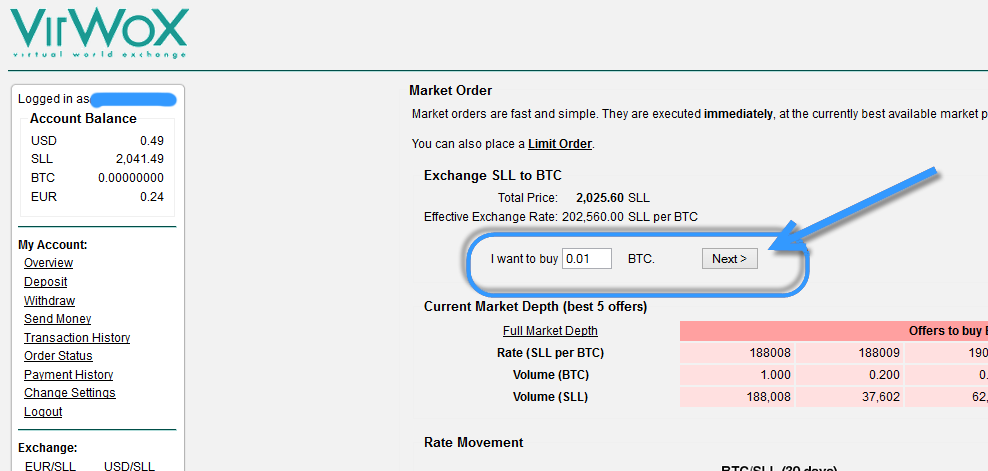988x471 pixels.
Task: Click the Rate Movement heading
Action: [474, 443]
